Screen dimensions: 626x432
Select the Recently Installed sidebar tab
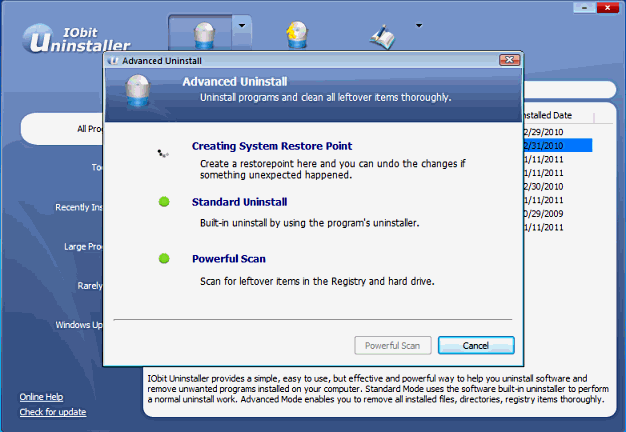[79, 207]
